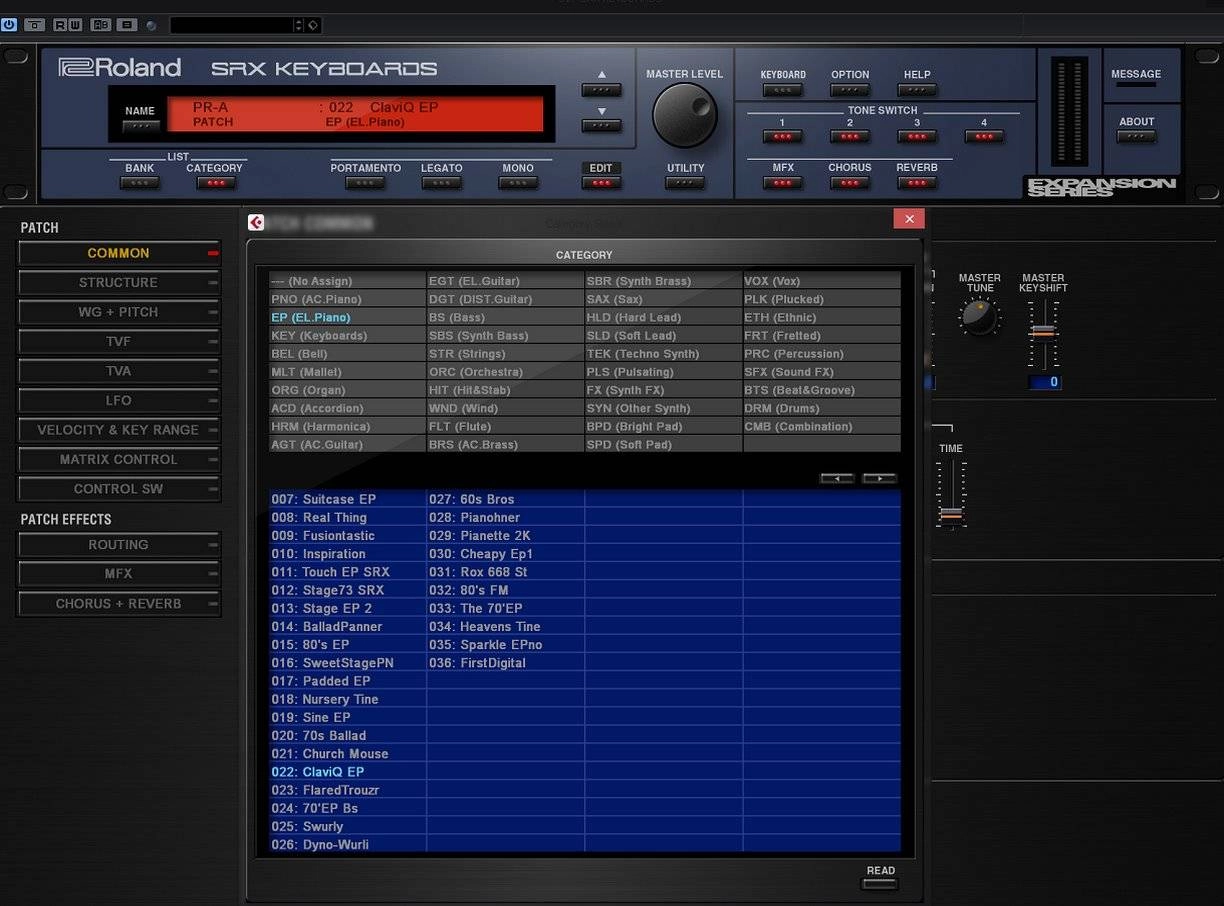Open the MFX patch effects tab
The height and width of the screenshot is (906, 1224).
pyautogui.click(x=119, y=574)
